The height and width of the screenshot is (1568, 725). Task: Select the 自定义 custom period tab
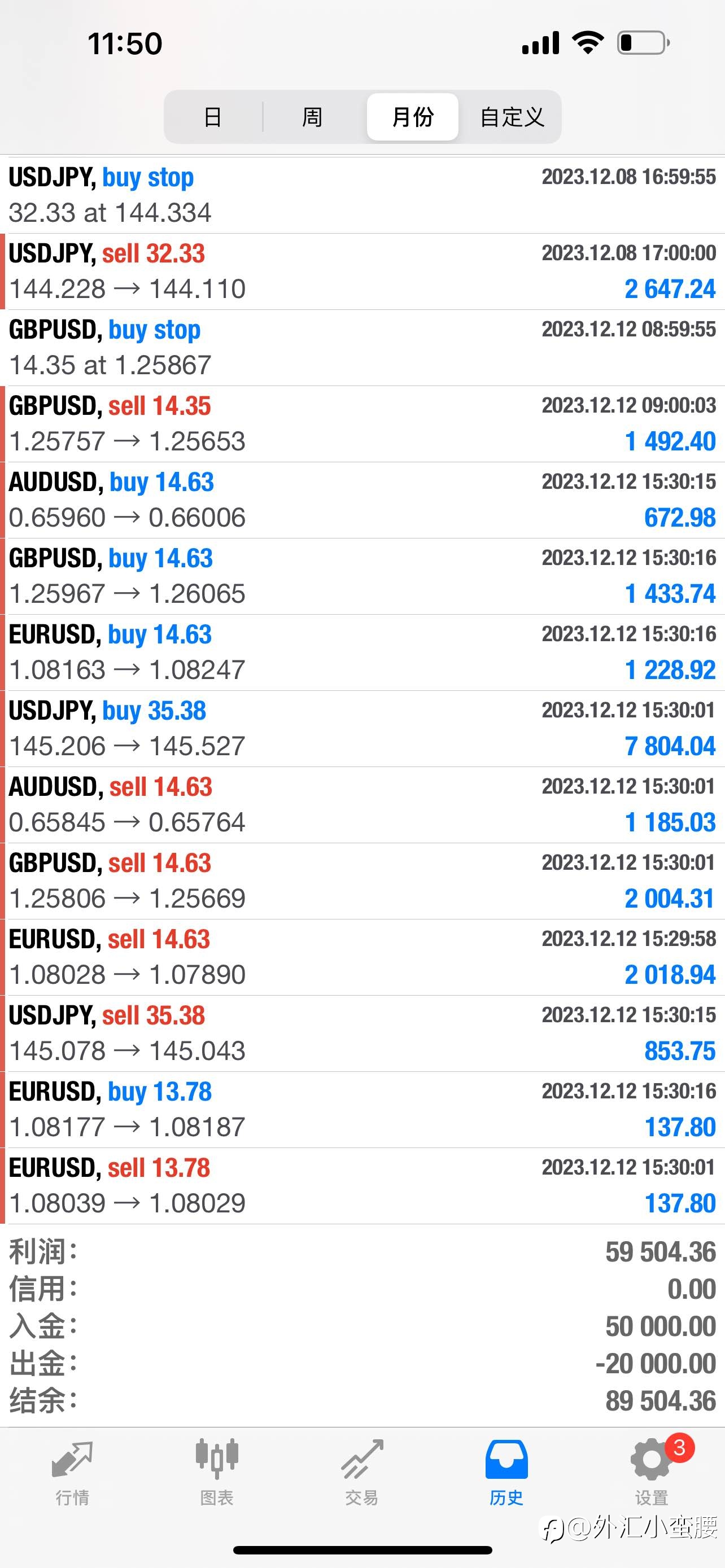point(512,117)
